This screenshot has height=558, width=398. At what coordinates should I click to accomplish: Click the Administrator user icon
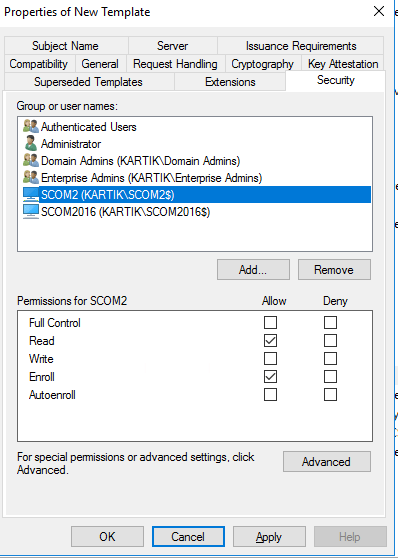coord(31,143)
